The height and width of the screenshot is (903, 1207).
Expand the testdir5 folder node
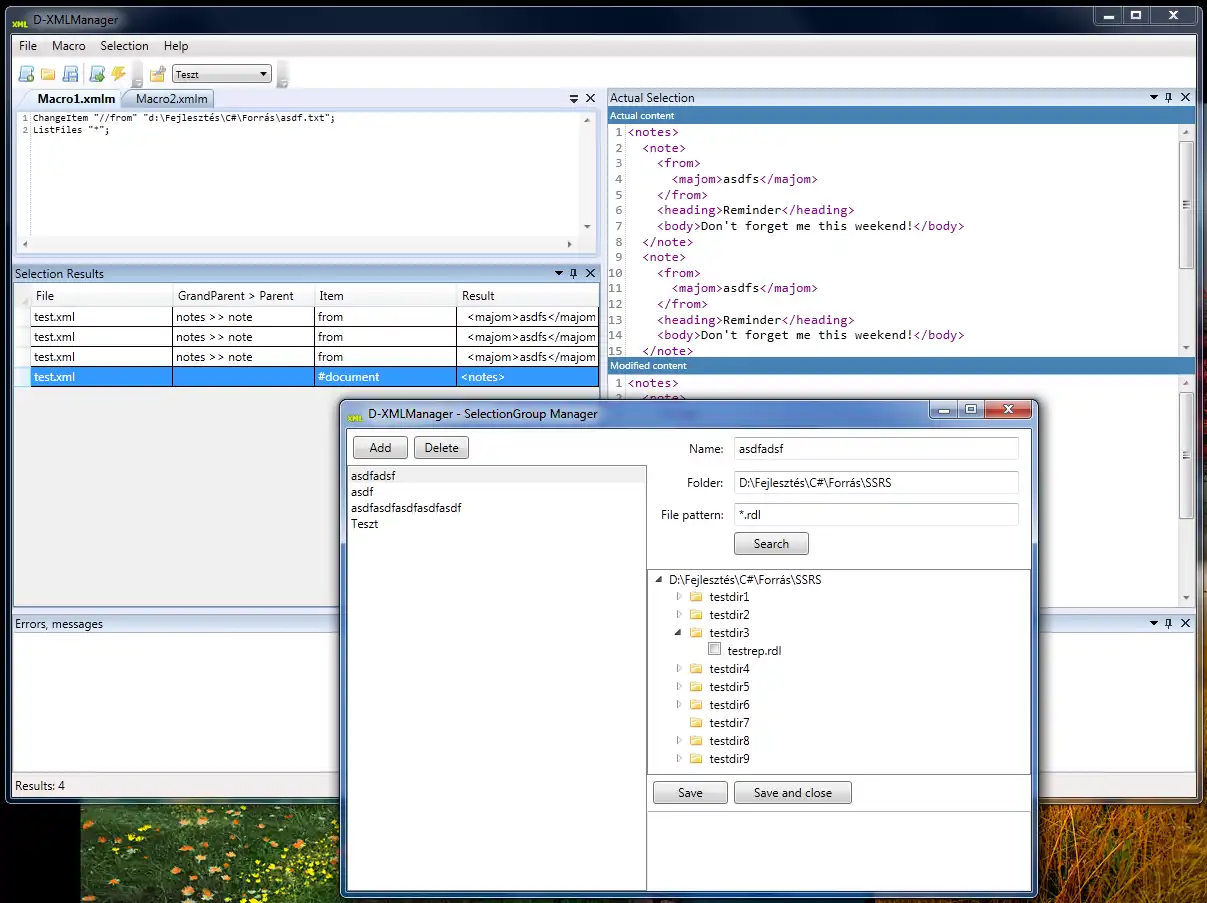click(680, 687)
